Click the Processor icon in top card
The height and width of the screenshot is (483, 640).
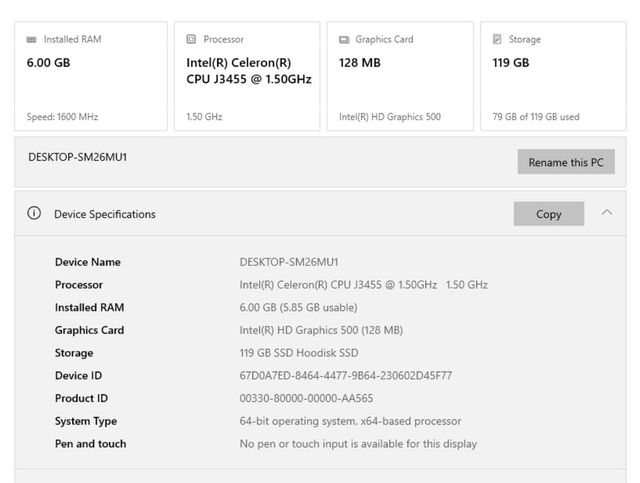[x=191, y=40]
